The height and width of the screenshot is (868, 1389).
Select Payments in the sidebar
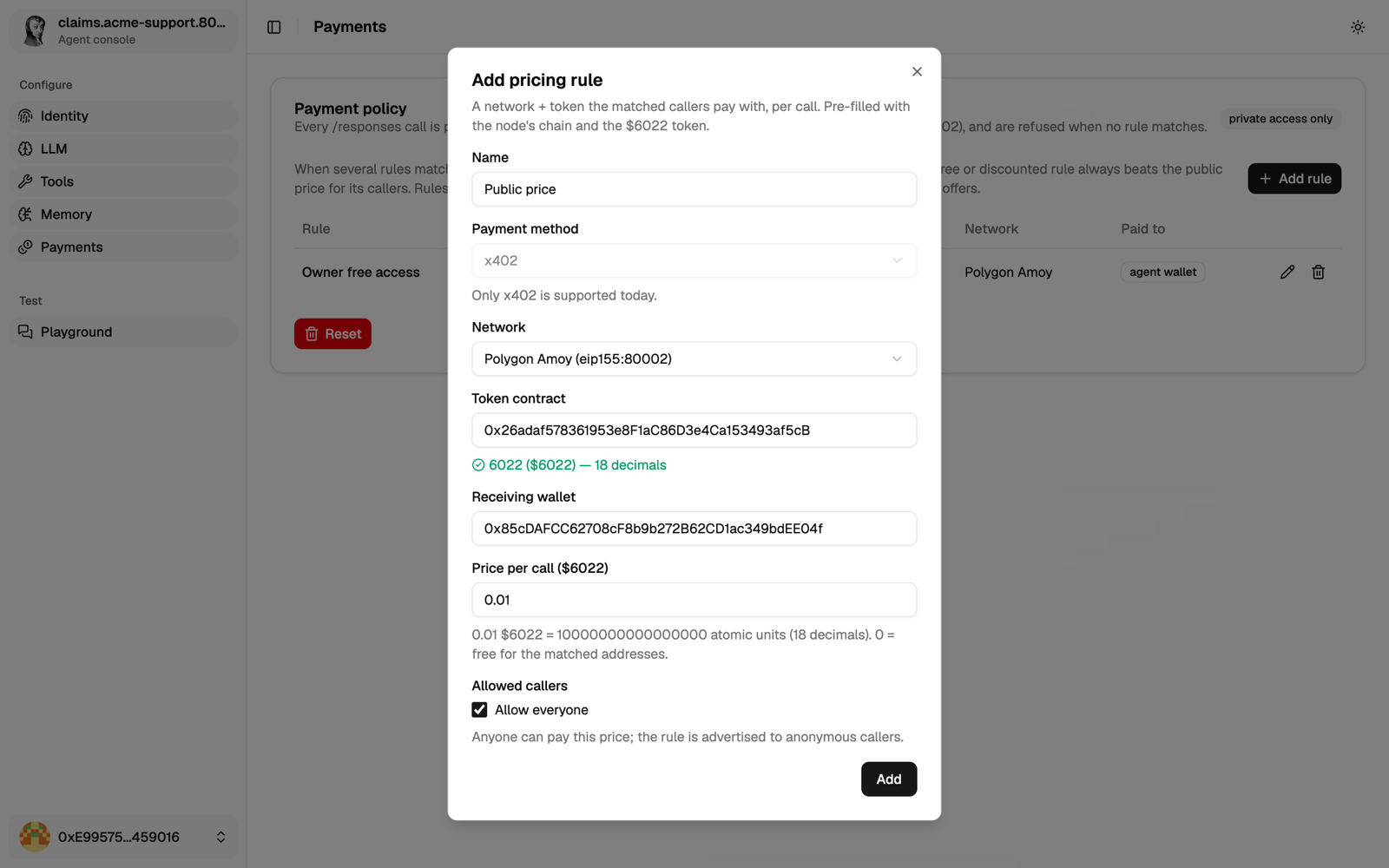123,247
